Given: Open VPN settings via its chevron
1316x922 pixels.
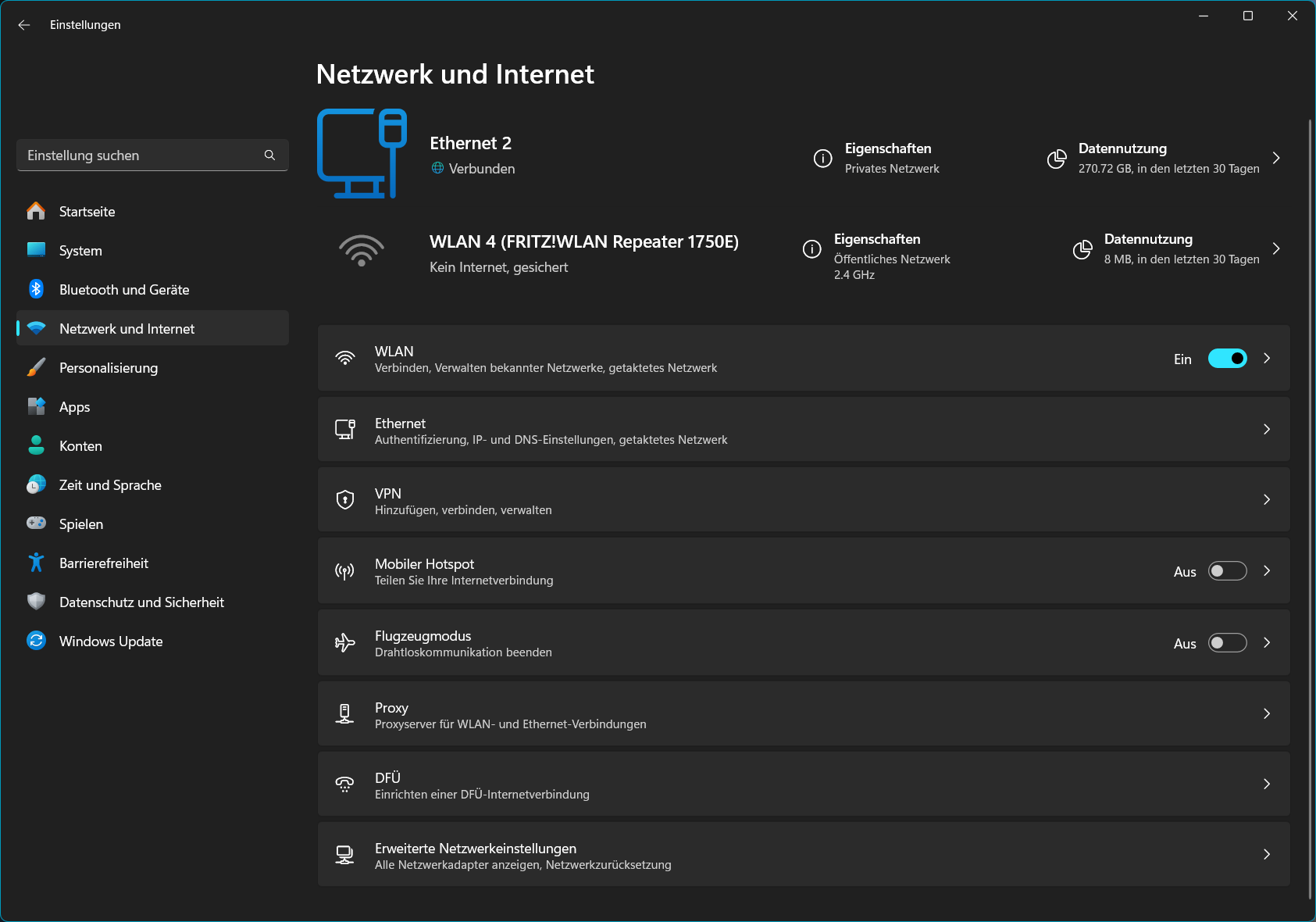Looking at the screenshot, I should click(x=1267, y=500).
